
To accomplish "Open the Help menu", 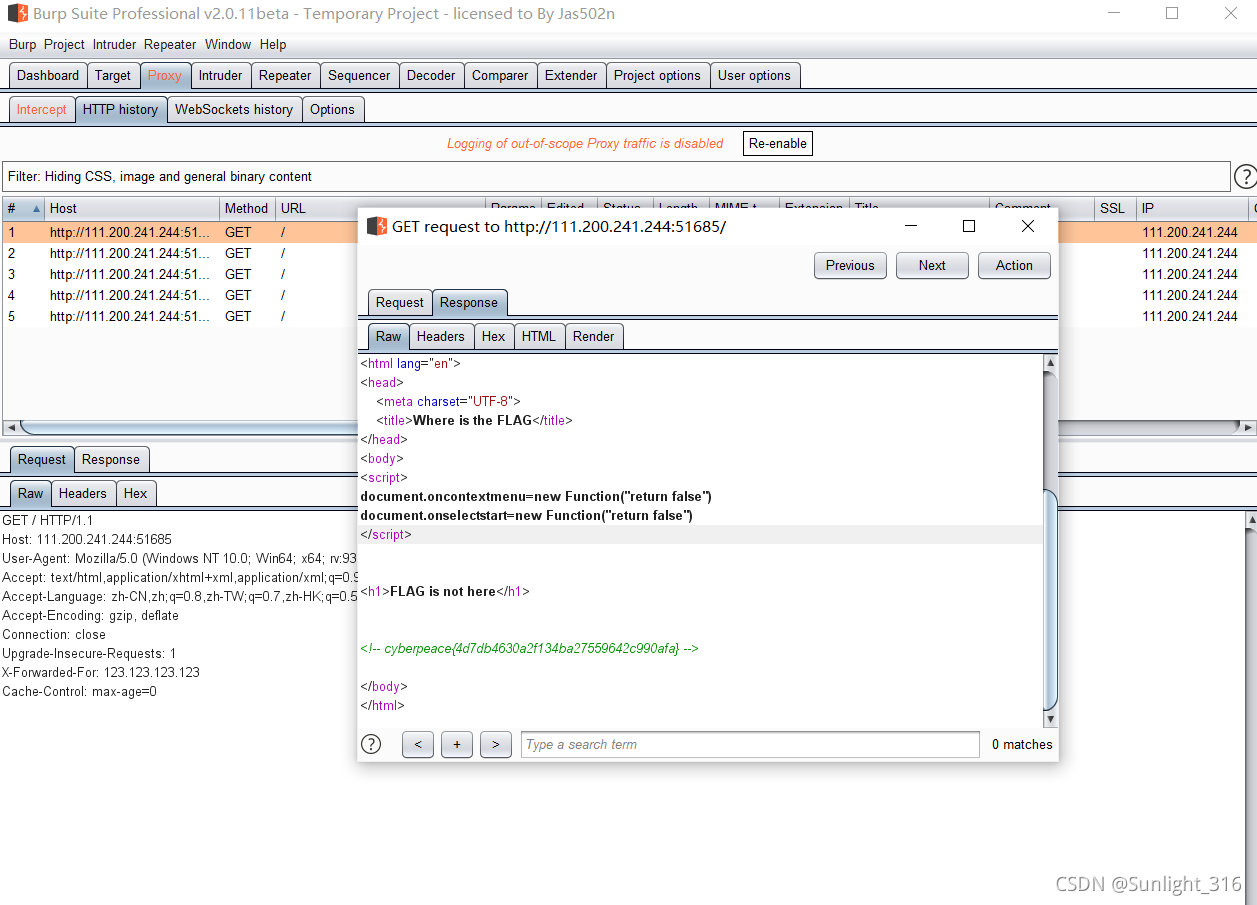I will coord(273,45).
